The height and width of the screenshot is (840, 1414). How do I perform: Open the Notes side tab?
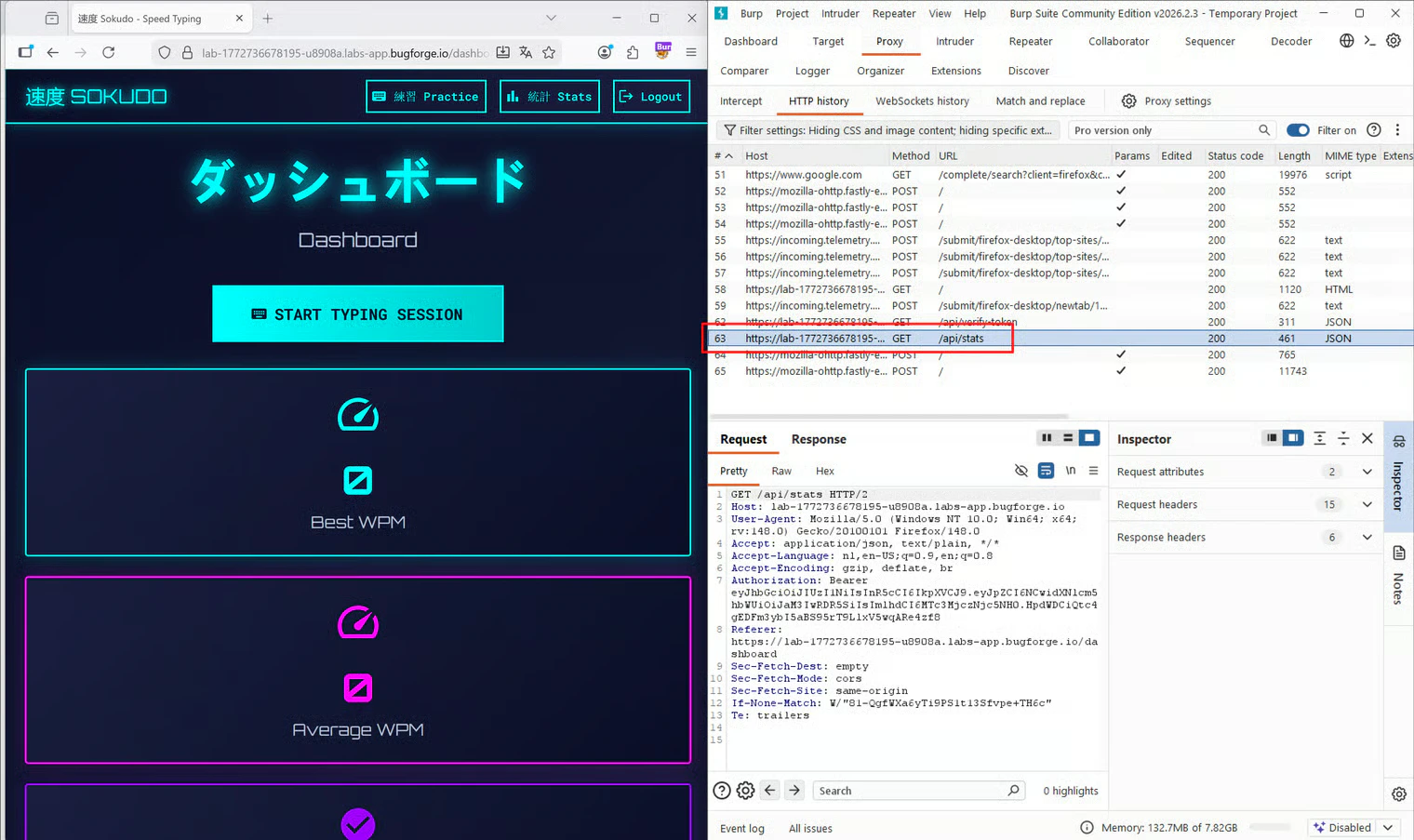point(1398,579)
